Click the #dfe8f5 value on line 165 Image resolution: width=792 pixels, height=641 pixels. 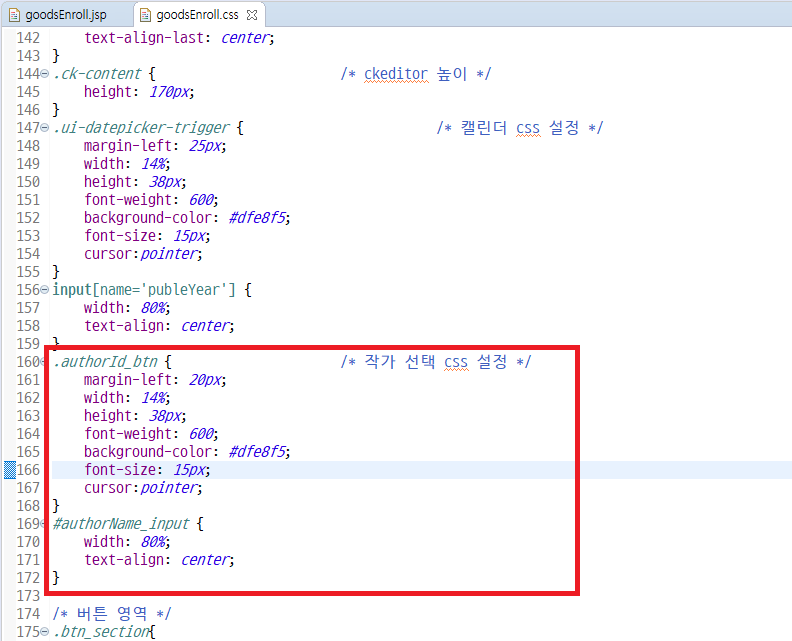click(x=258, y=452)
